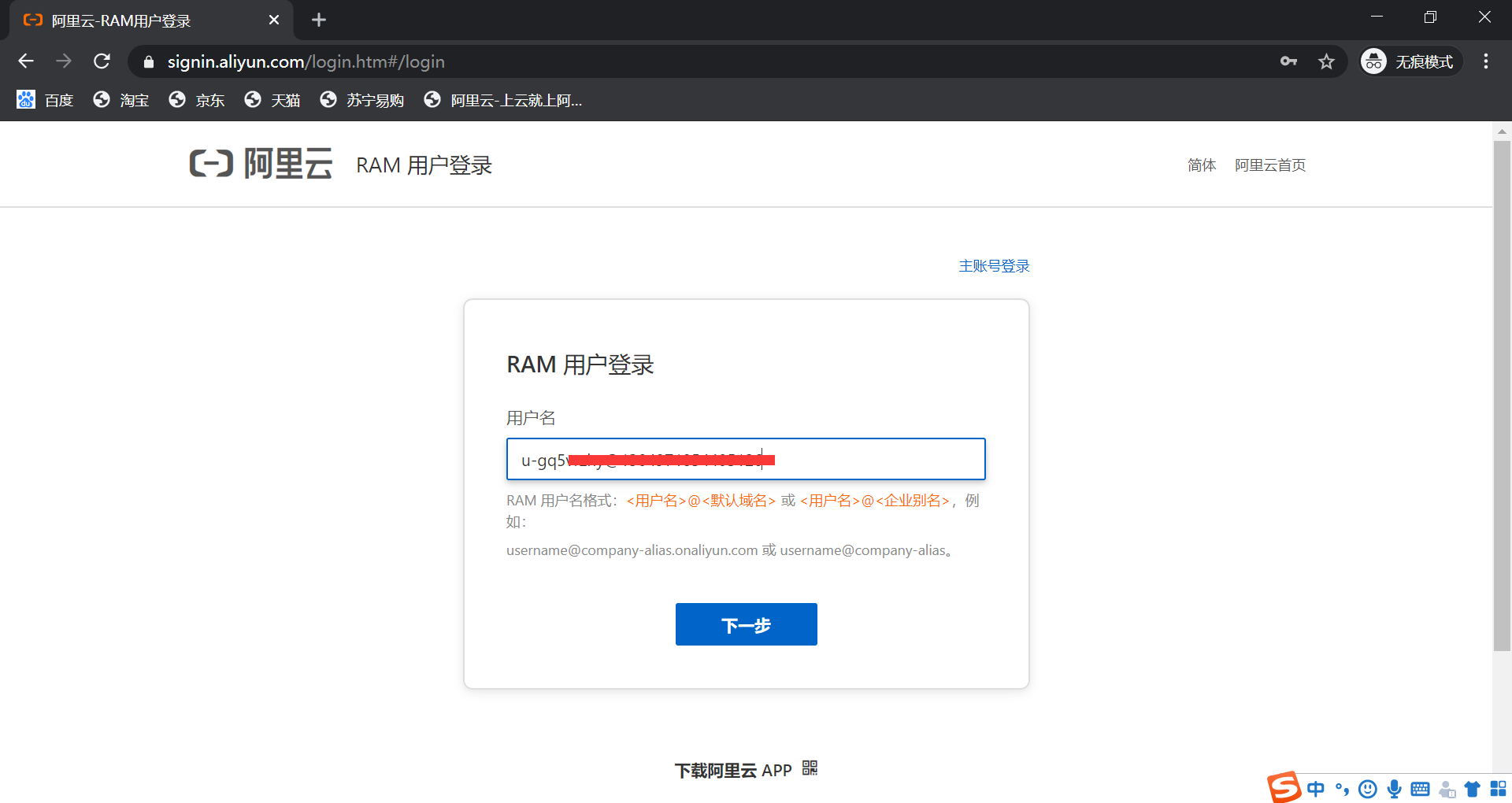The width and height of the screenshot is (1512, 803).
Task: Minimize the browser window
Action: click(x=1377, y=17)
